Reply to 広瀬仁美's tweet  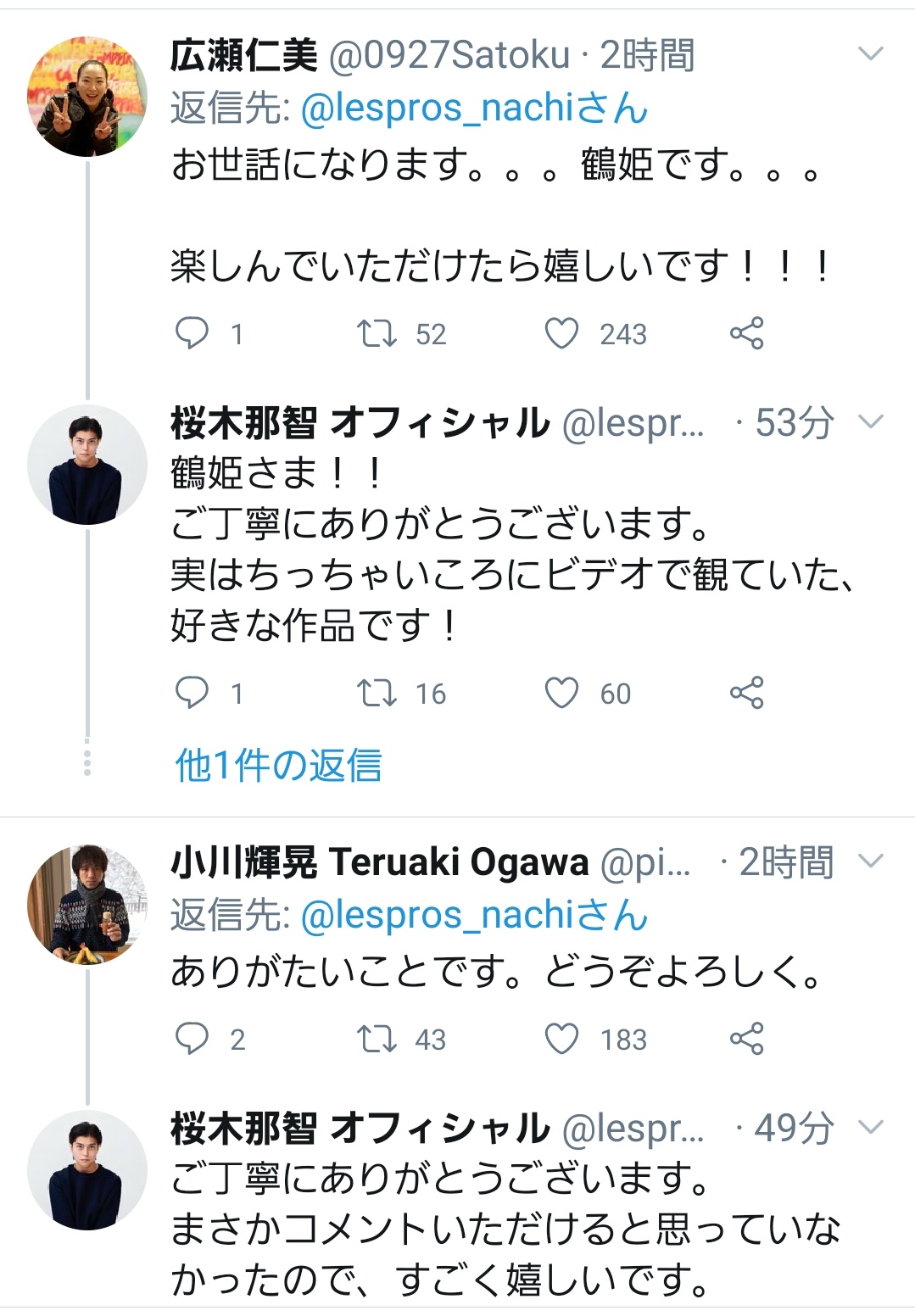192,333
